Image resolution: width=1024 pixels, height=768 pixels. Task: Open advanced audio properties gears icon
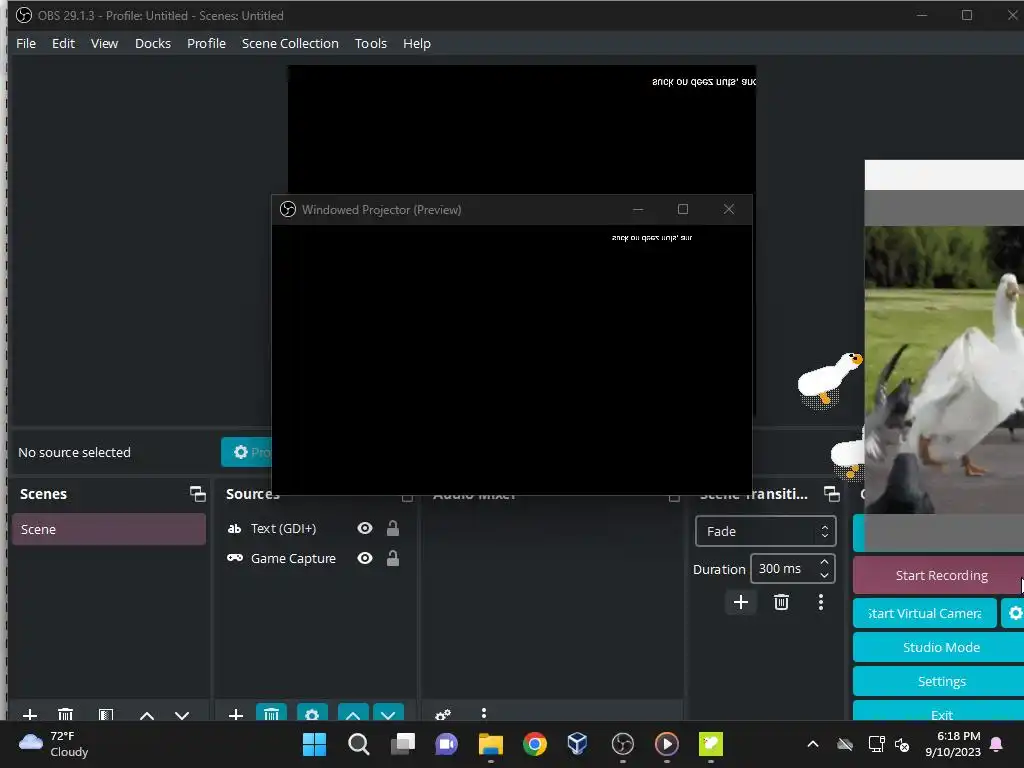pos(443,714)
